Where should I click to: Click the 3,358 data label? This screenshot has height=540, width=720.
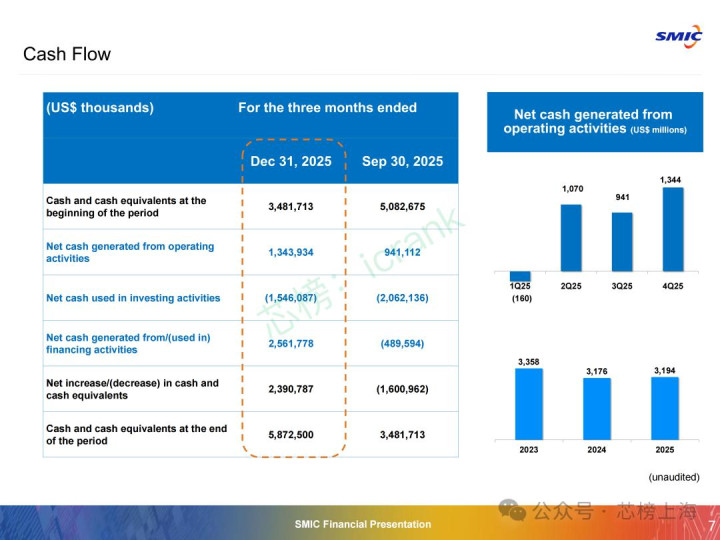[x=529, y=362]
